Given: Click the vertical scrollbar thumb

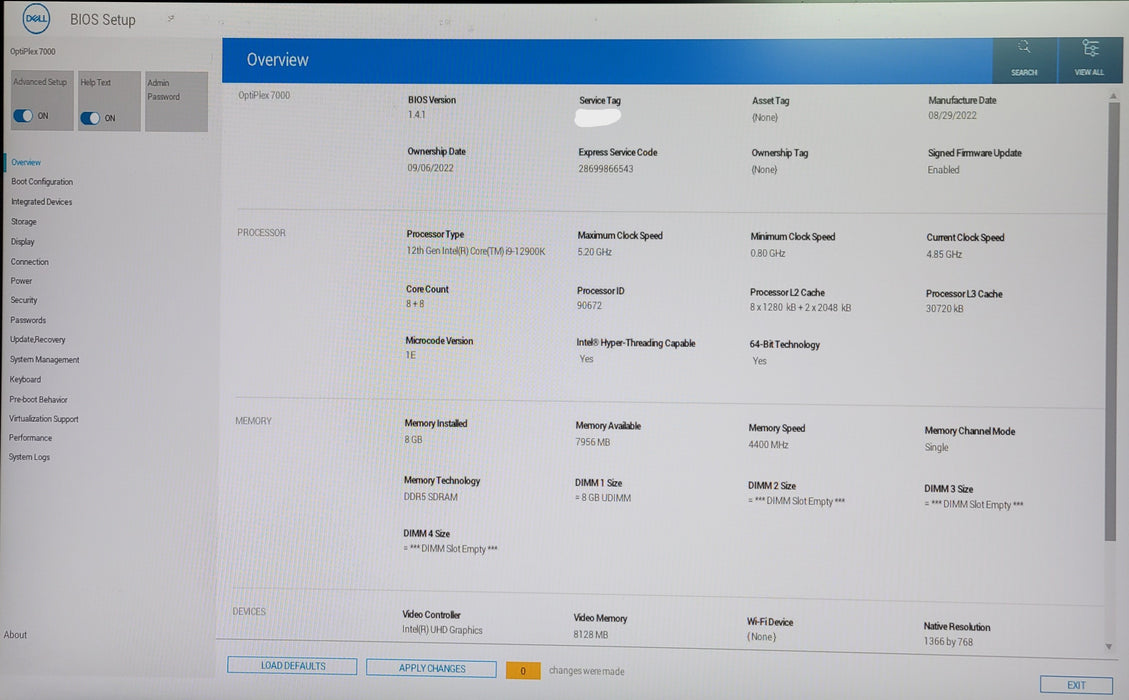Looking at the screenshot, I should pos(1112,321).
